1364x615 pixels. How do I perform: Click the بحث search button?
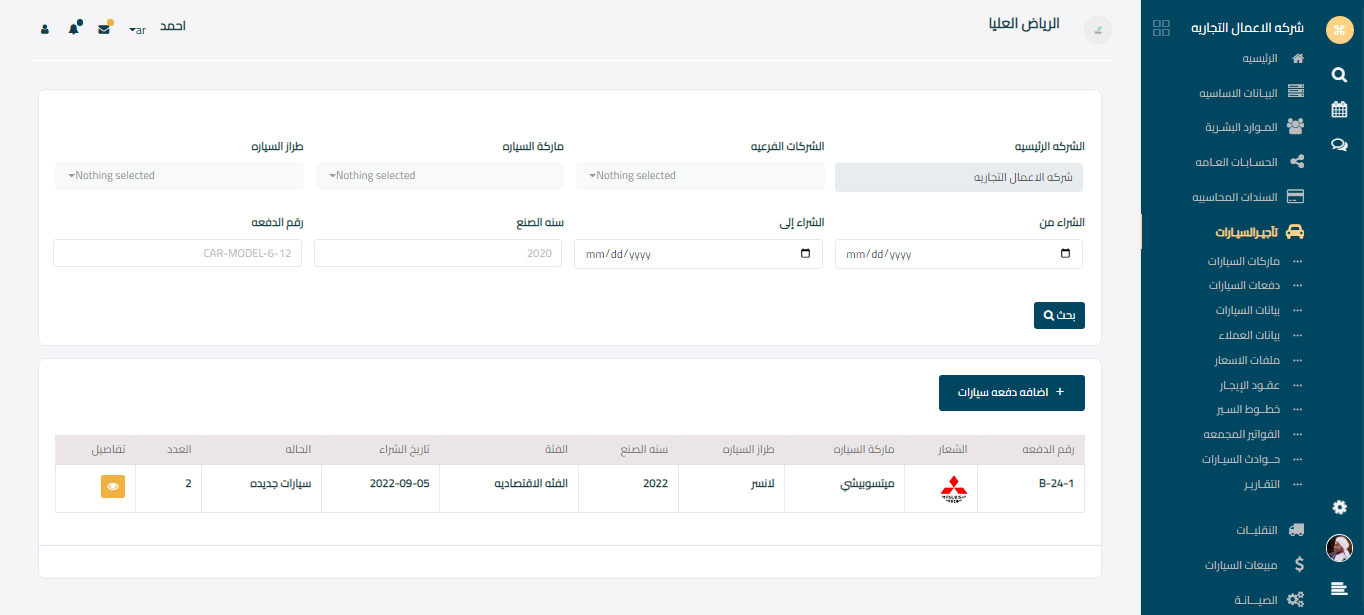tap(1059, 315)
